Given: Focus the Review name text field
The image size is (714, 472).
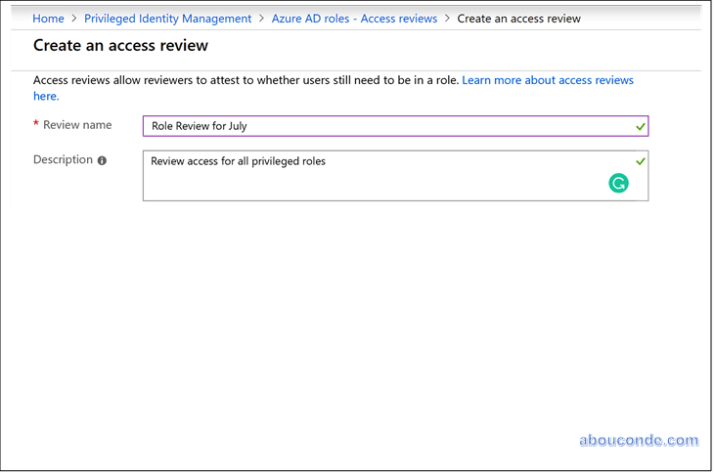Looking at the screenshot, I should pos(390,126).
